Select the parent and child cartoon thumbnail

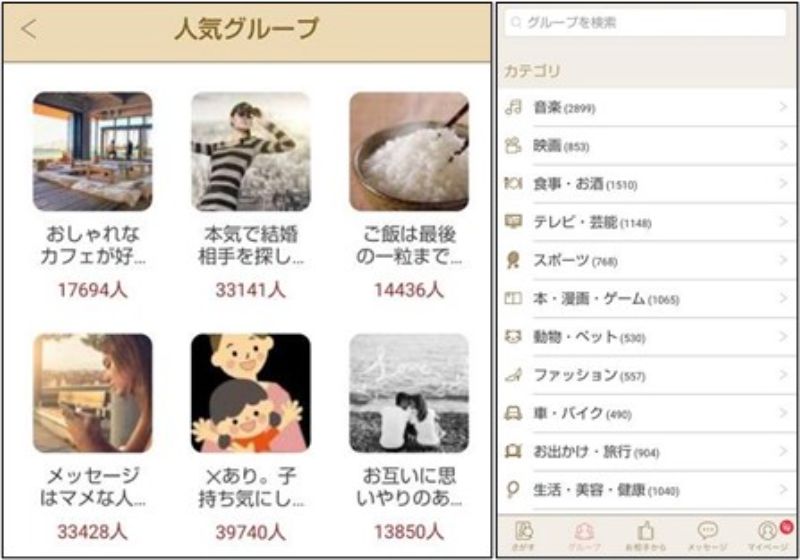(251, 393)
